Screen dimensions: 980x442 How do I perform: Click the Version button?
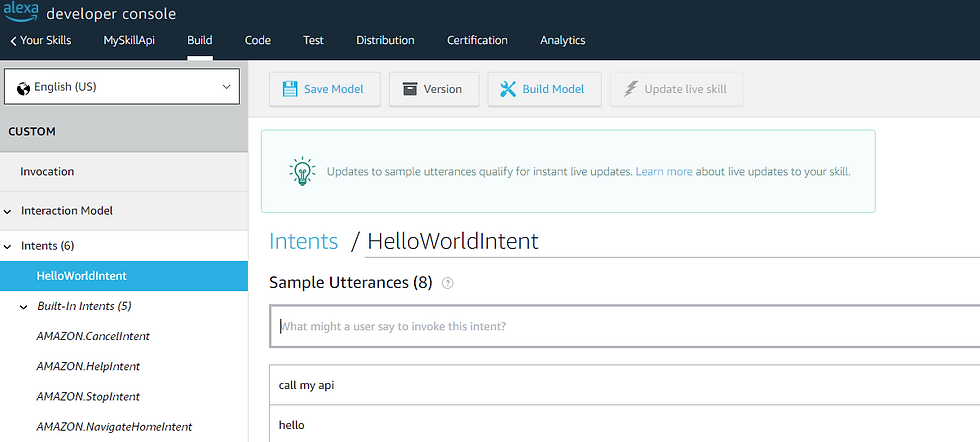pyautogui.click(x=434, y=89)
